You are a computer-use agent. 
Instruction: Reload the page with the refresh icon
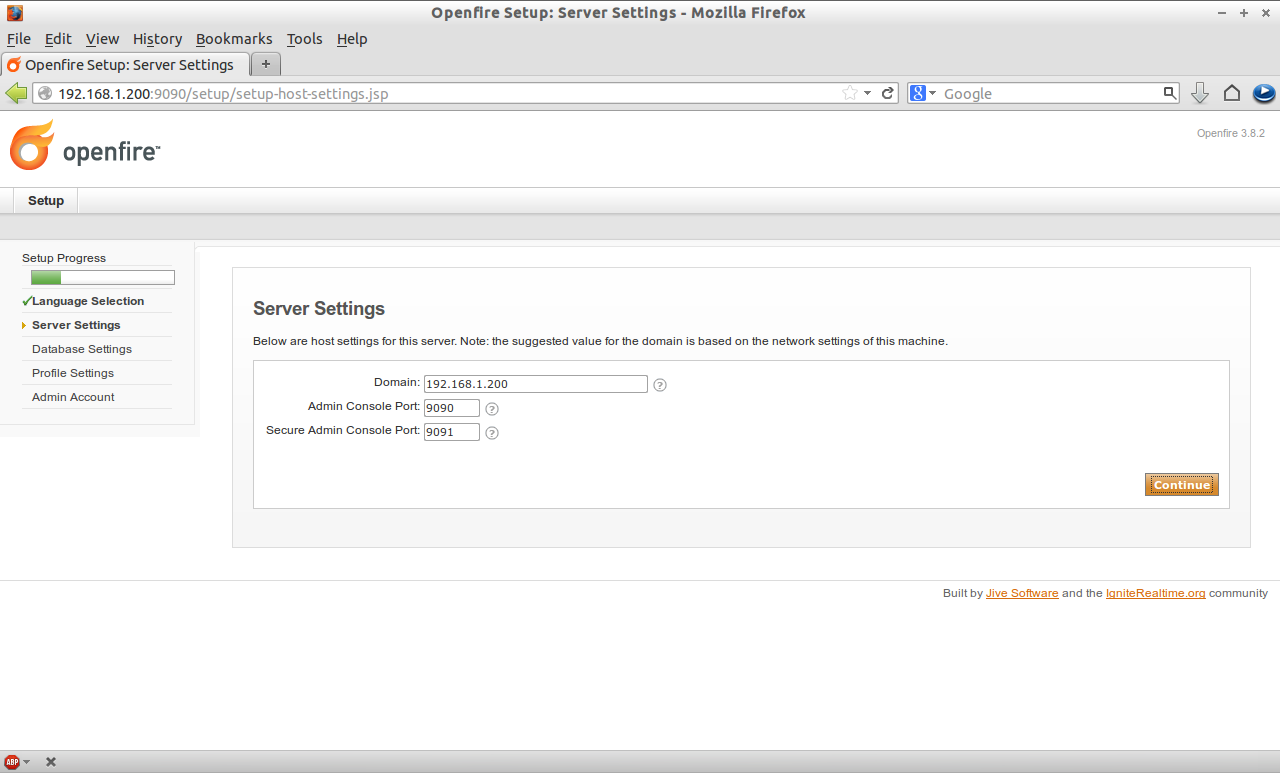[x=887, y=93]
